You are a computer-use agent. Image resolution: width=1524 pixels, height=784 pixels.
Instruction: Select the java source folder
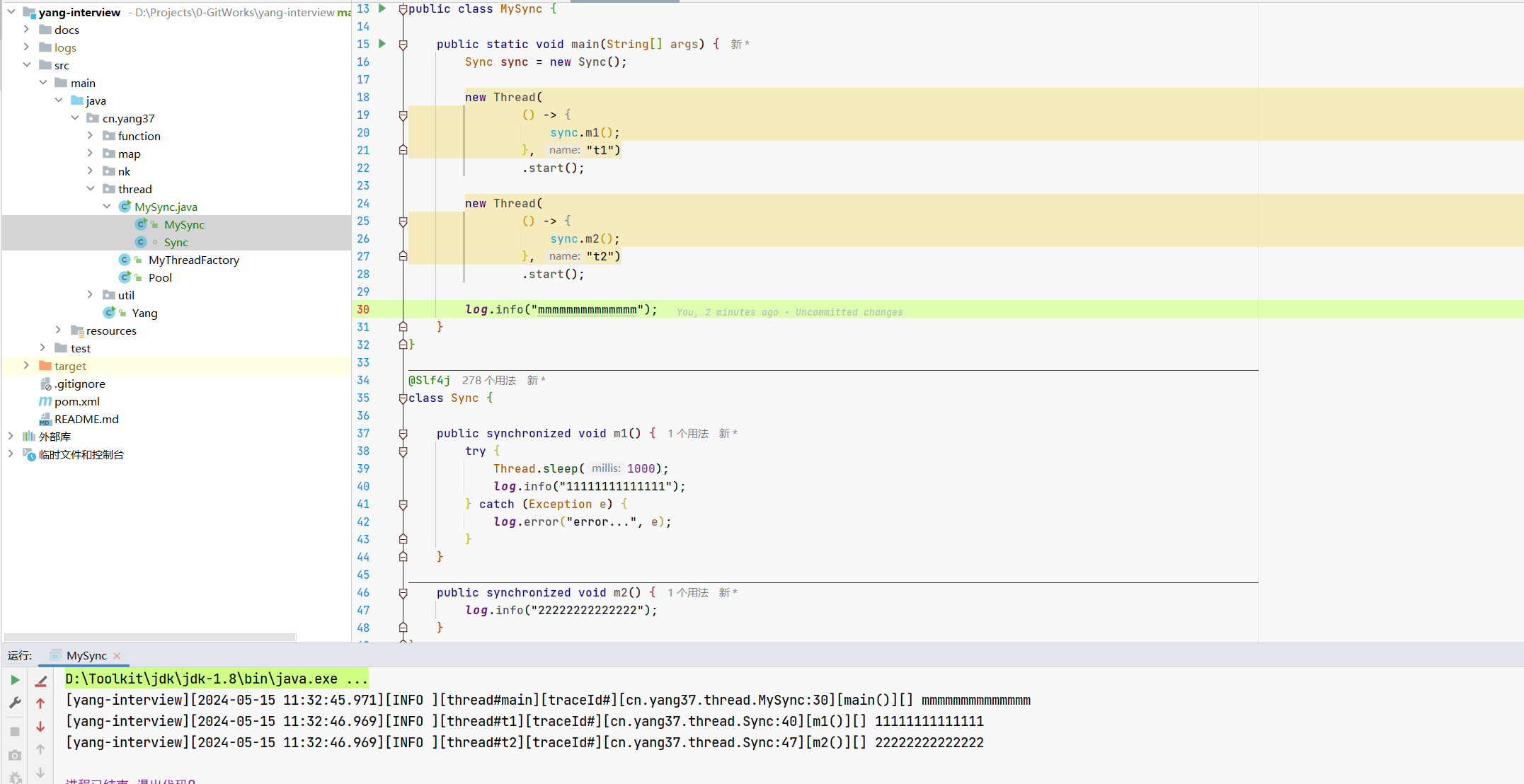(96, 100)
